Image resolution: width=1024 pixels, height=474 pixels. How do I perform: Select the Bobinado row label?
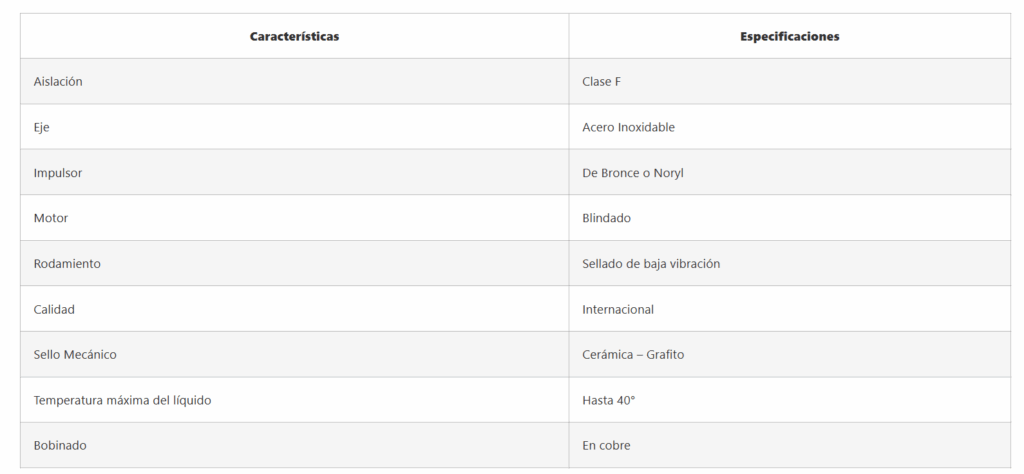point(61,446)
